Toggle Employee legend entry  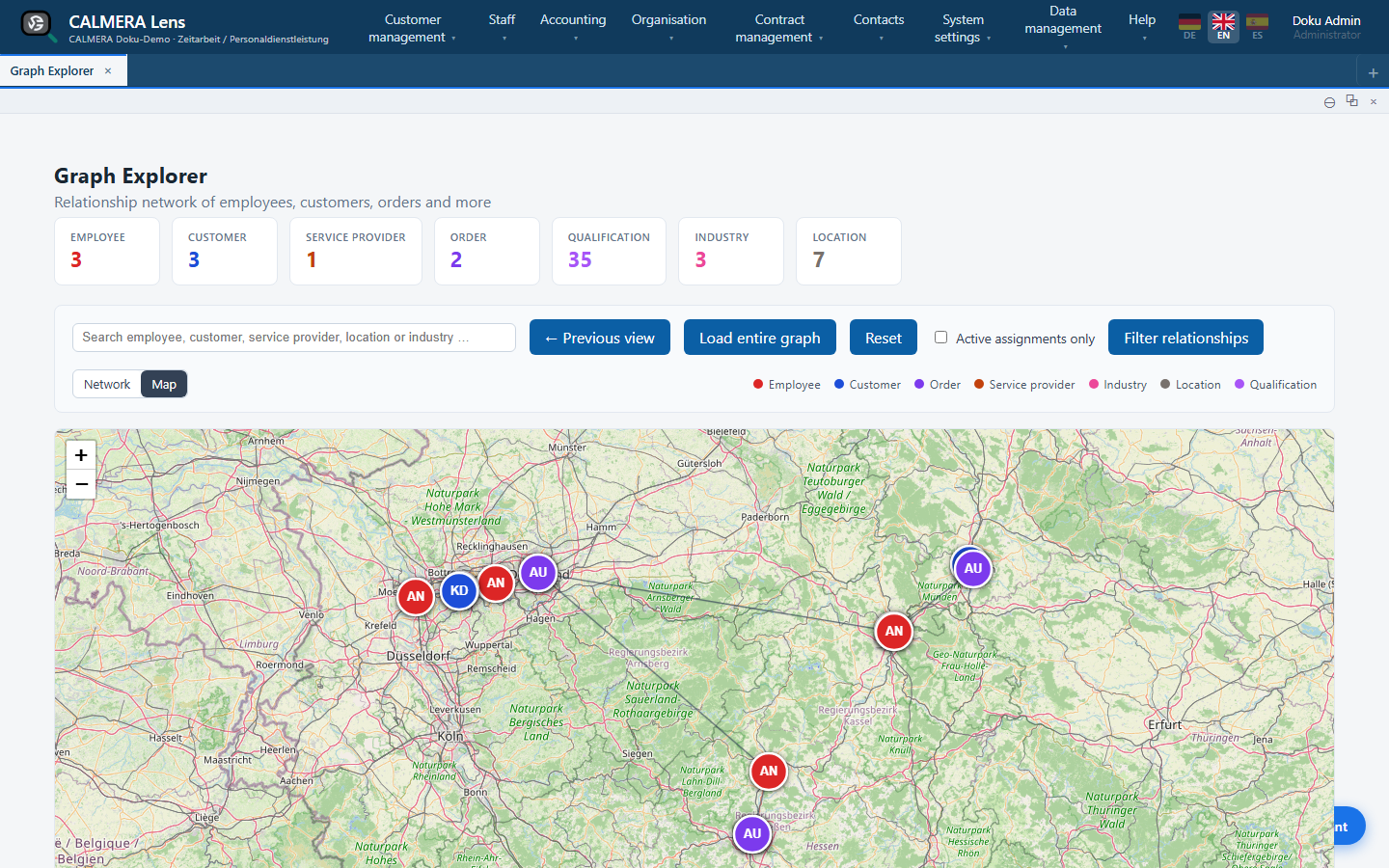coord(787,384)
